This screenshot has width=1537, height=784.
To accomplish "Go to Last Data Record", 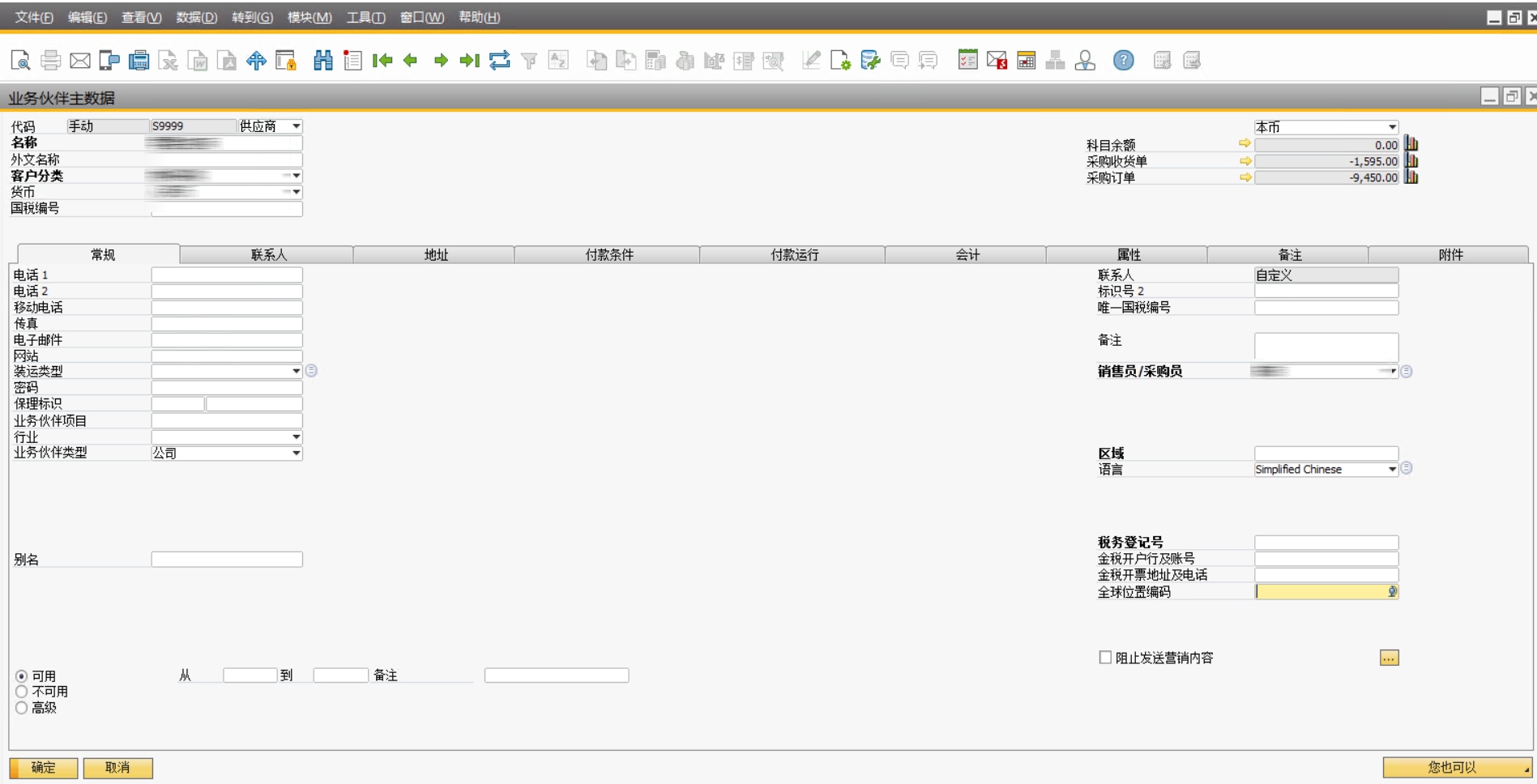I will pyautogui.click(x=470, y=60).
